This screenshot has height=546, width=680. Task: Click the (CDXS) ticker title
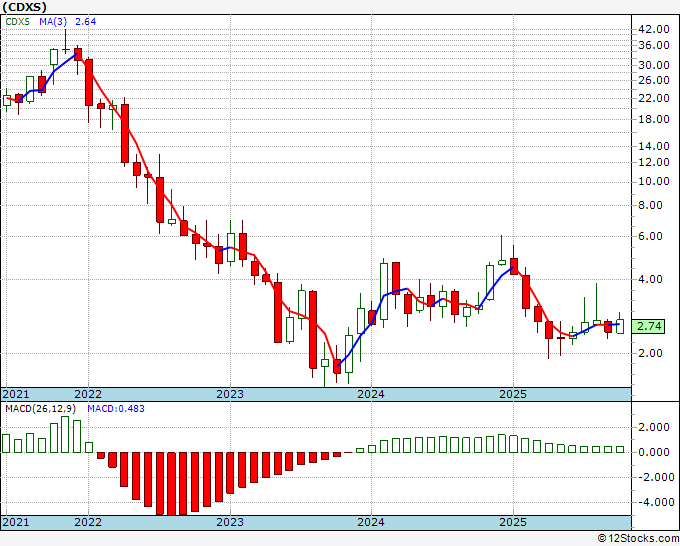(25, 6)
